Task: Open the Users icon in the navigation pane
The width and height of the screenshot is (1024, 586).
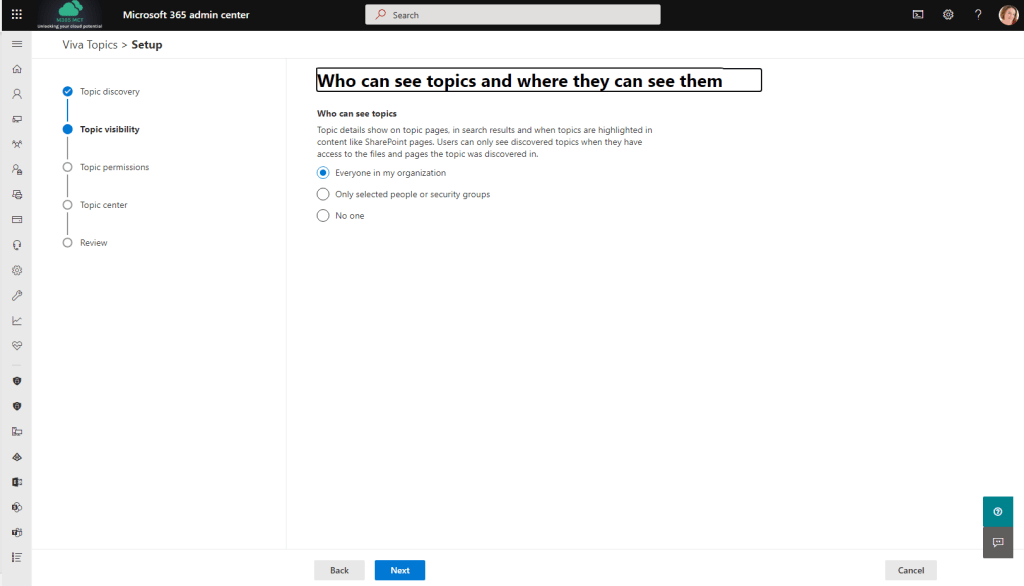Action: point(16,94)
